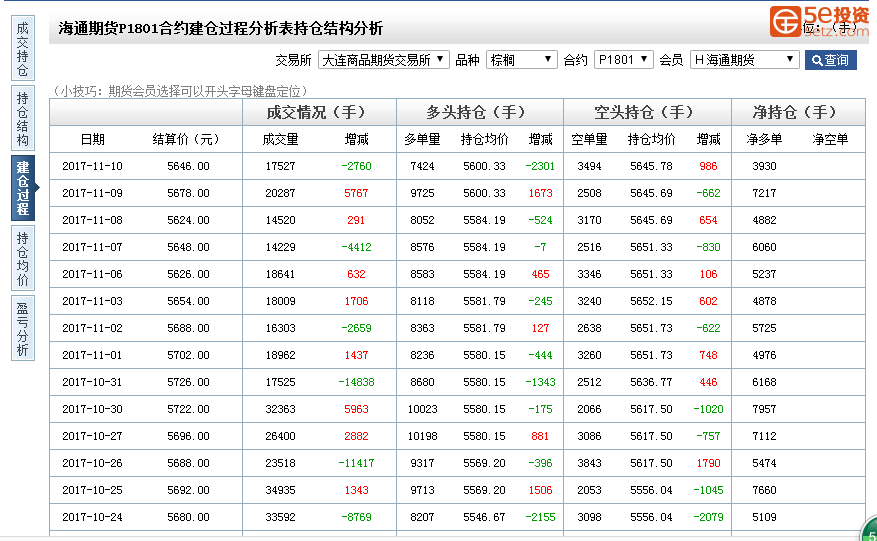Click volume change value -11417
The height and width of the screenshot is (541, 877).
click(x=356, y=463)
